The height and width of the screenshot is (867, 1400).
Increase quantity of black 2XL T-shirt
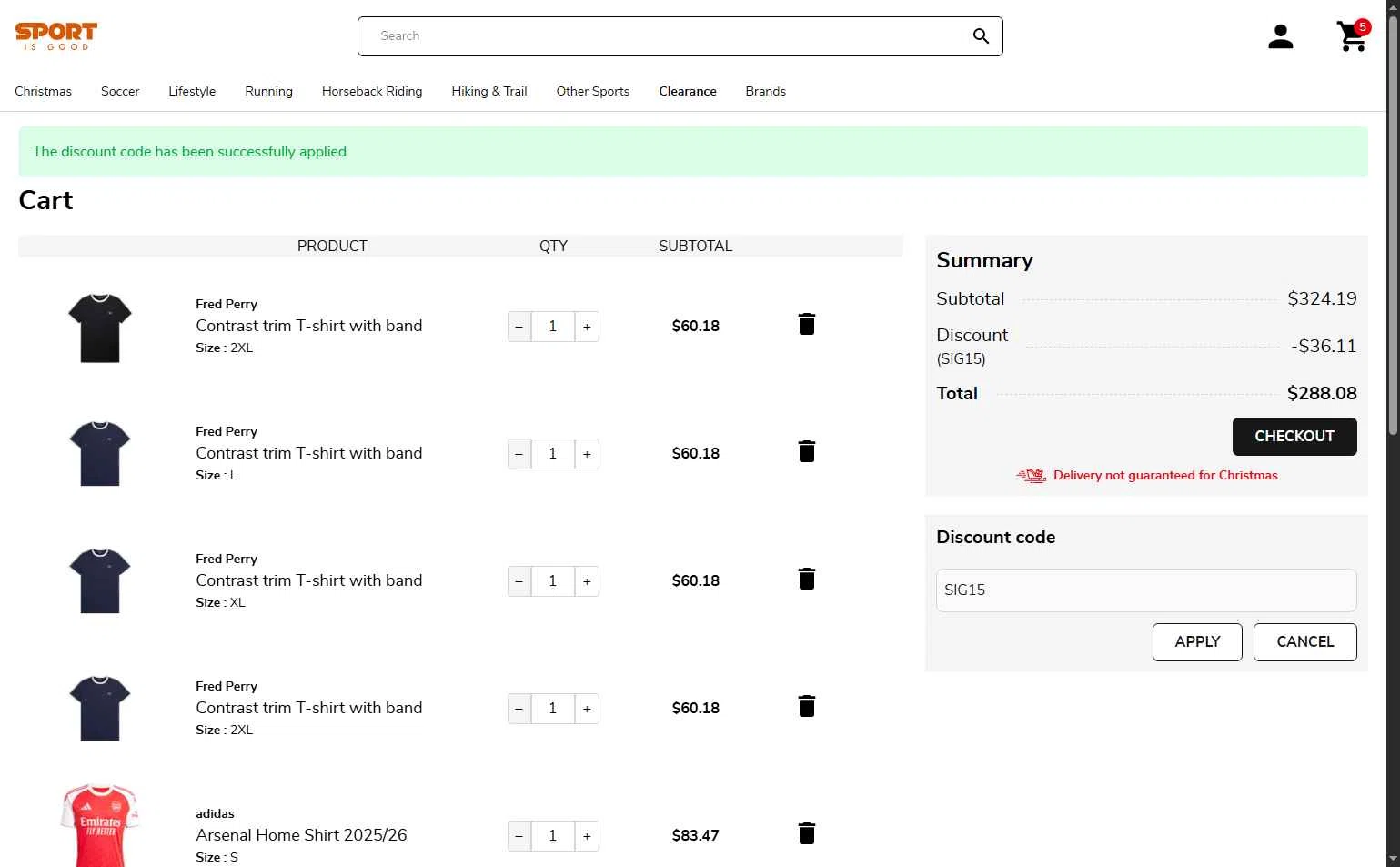(588, 327)
